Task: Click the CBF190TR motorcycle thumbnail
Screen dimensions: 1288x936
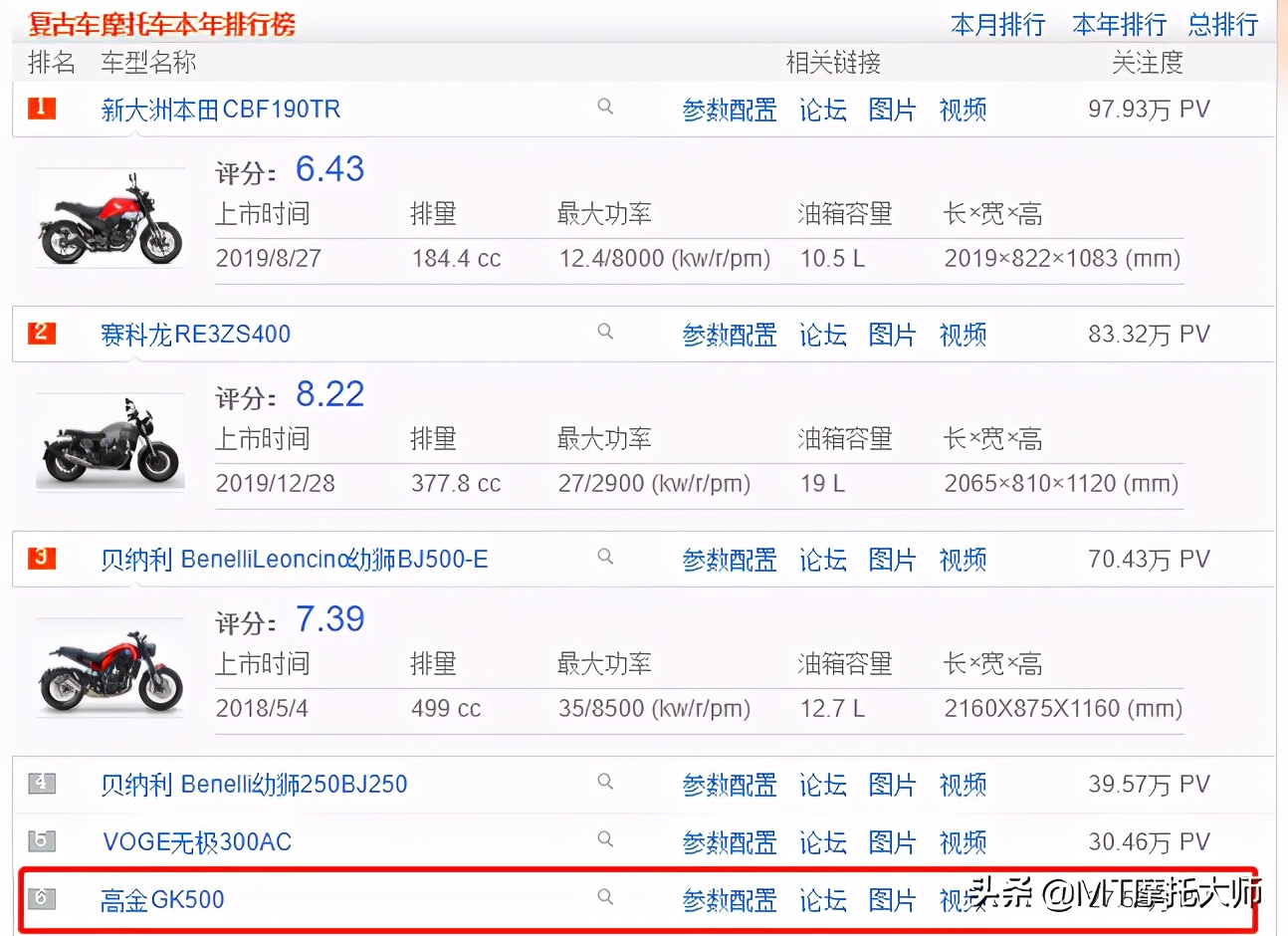Action: (110, 217)
